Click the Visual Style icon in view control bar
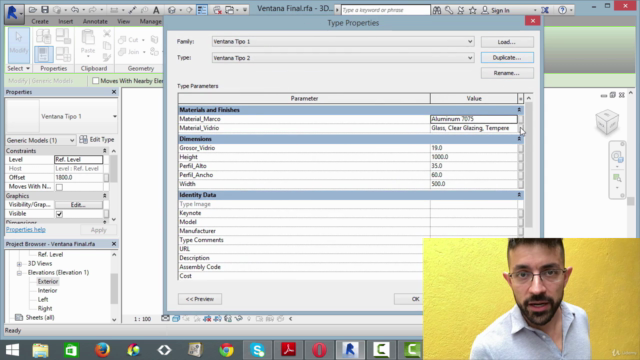The image size is (640, 360). [176, 318]
